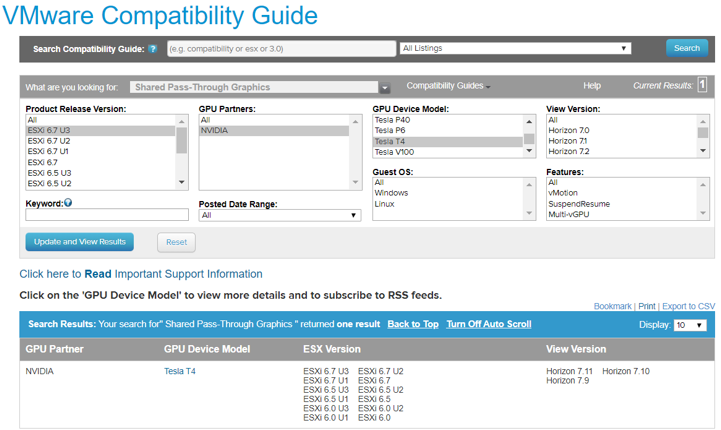
Task: Select Linux in Guest OS list
Action: (x=448, y=204)
